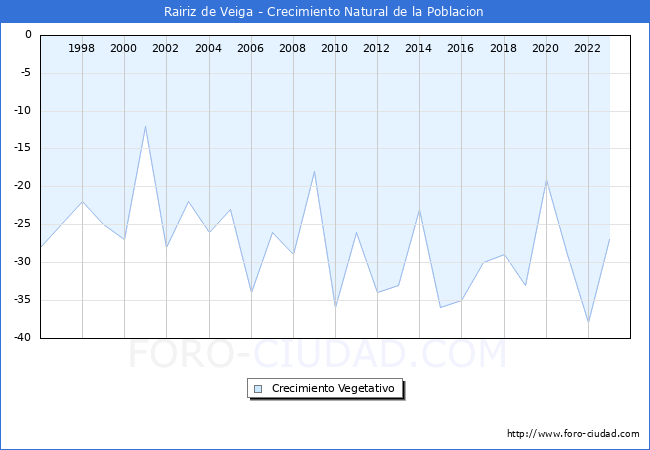650x450 pixels.
Task: Click the y-axis value -35
Action: pyautogui.click(x=23, y=299)
